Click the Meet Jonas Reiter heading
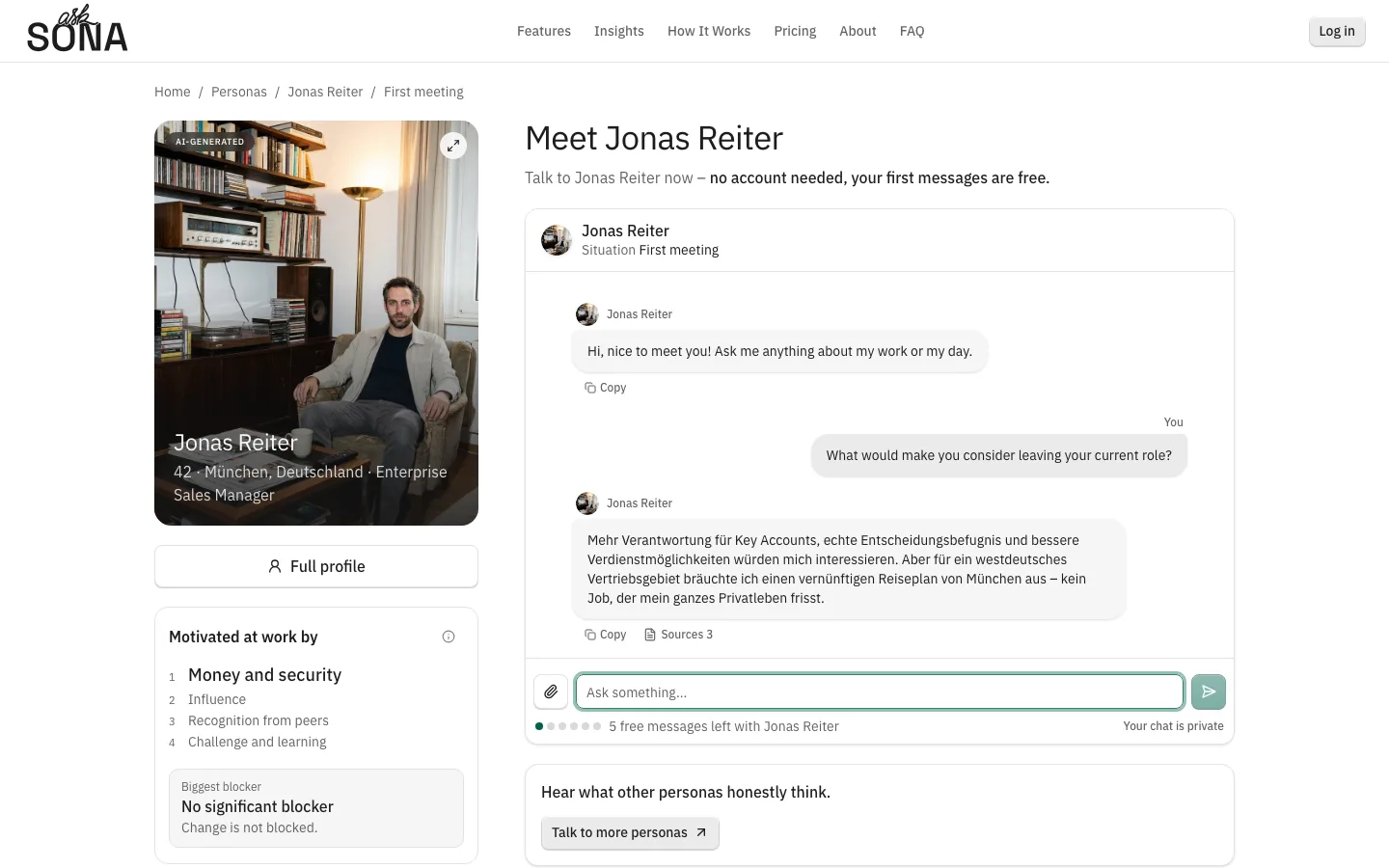The height and width of the screenshot is (868, 1389). pyautogui.click(x=654, y=138)
